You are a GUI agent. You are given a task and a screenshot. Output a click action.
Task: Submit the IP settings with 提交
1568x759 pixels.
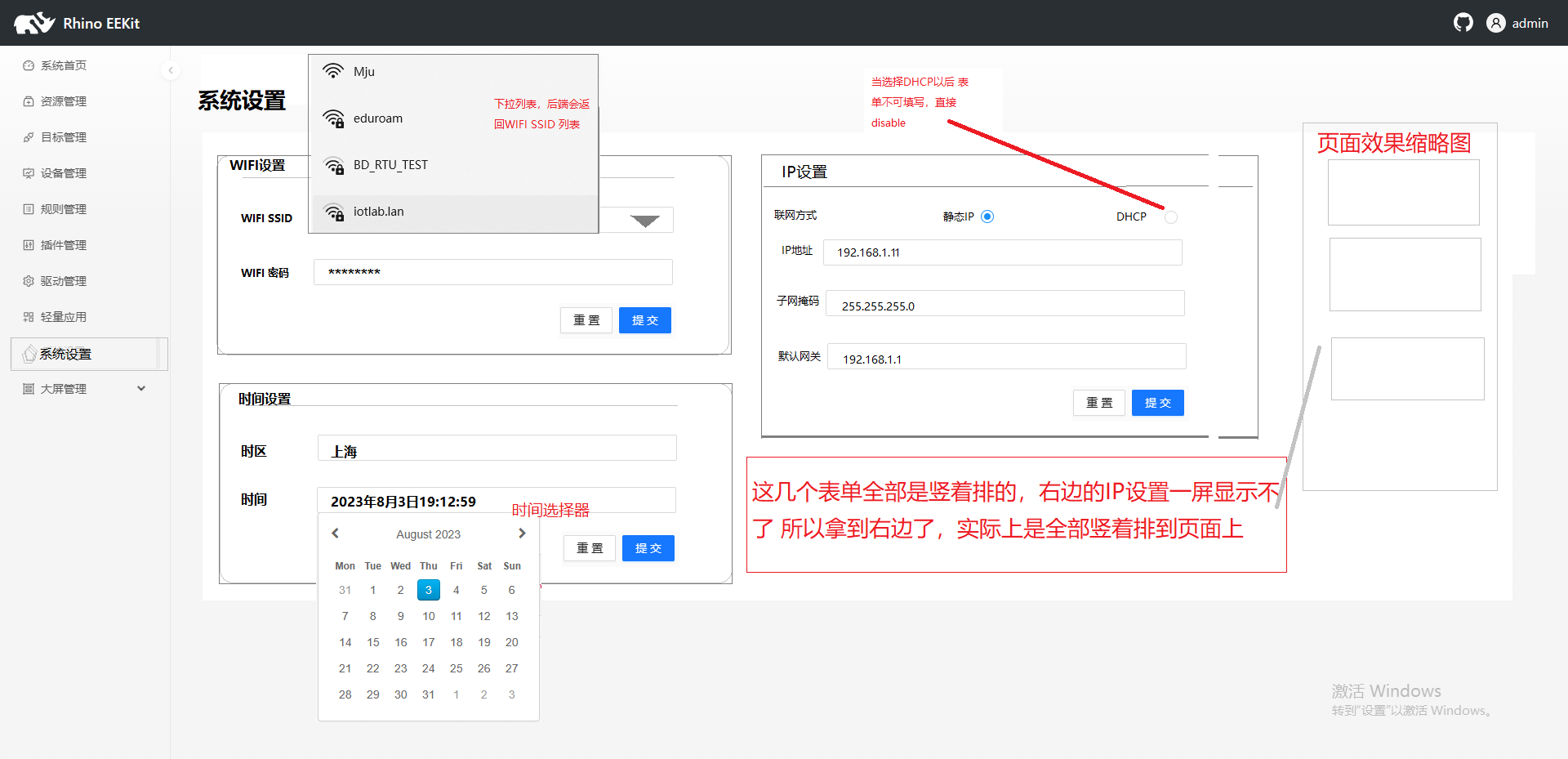[x=1157, y=402]
